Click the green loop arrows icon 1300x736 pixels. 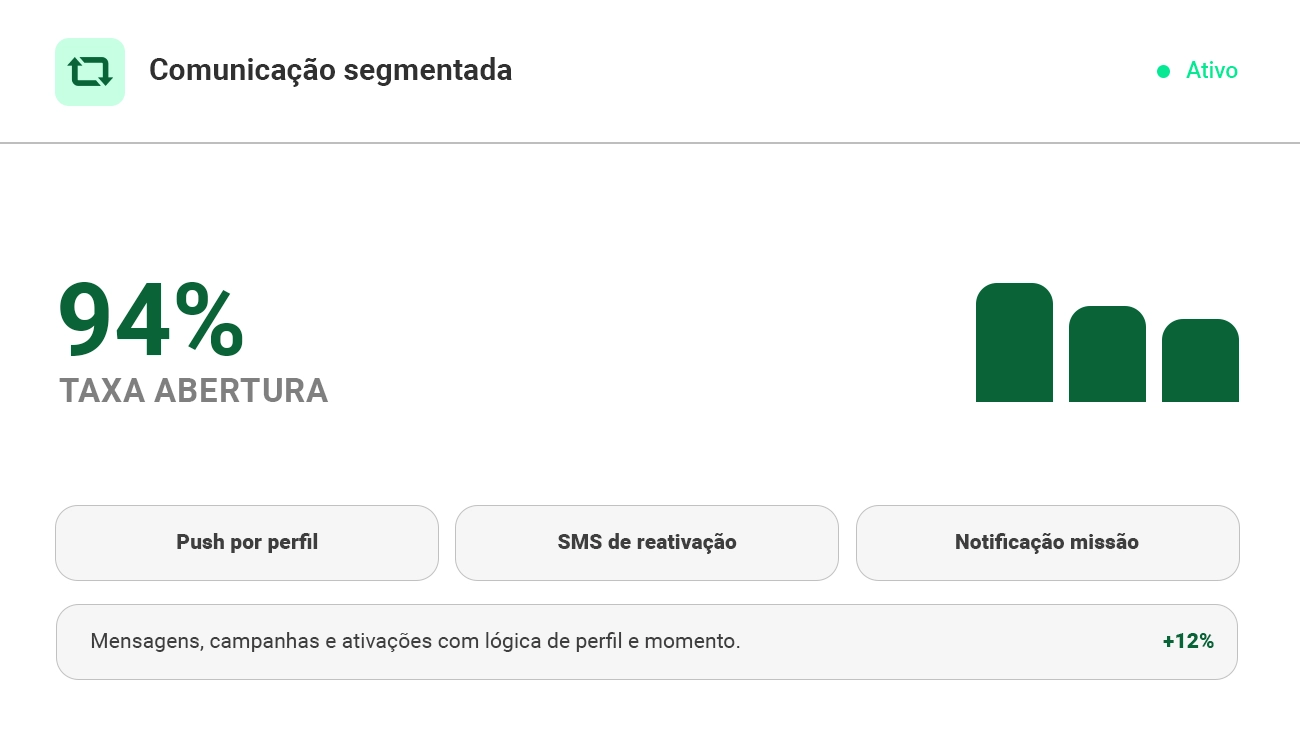tap(90, 72)
